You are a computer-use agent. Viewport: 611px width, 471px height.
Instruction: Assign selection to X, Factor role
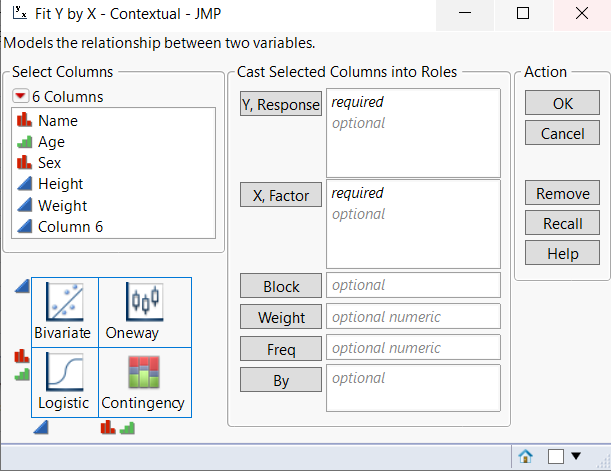coord(280,195)
